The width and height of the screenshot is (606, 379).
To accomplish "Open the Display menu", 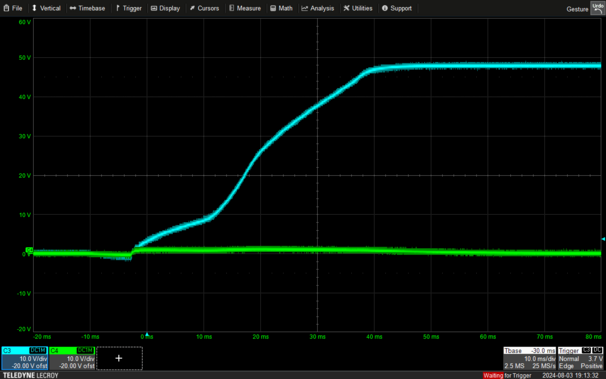I will (165, 8).
